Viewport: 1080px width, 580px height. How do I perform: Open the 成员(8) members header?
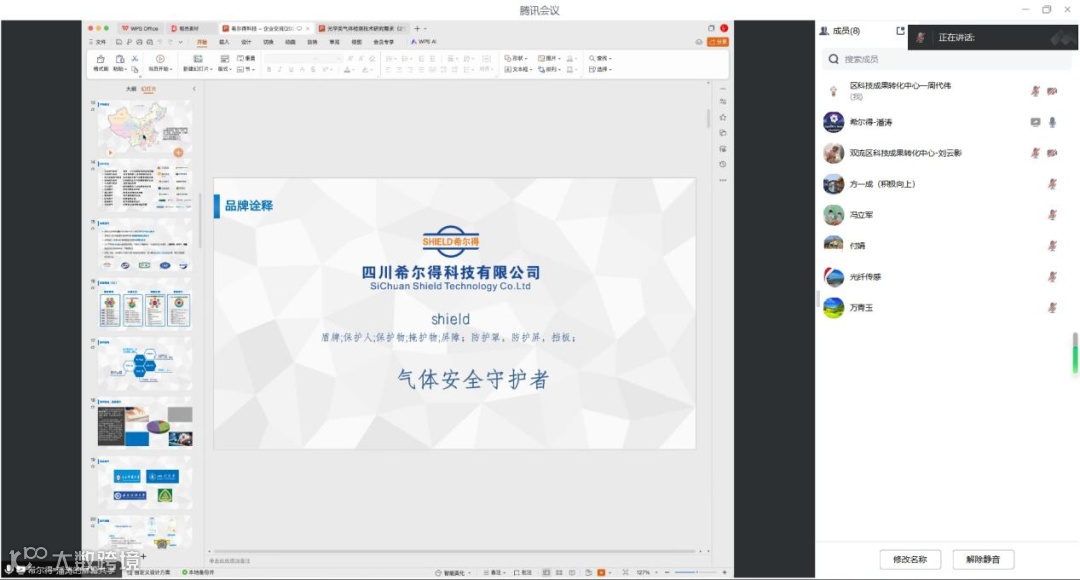pos(840,31)
